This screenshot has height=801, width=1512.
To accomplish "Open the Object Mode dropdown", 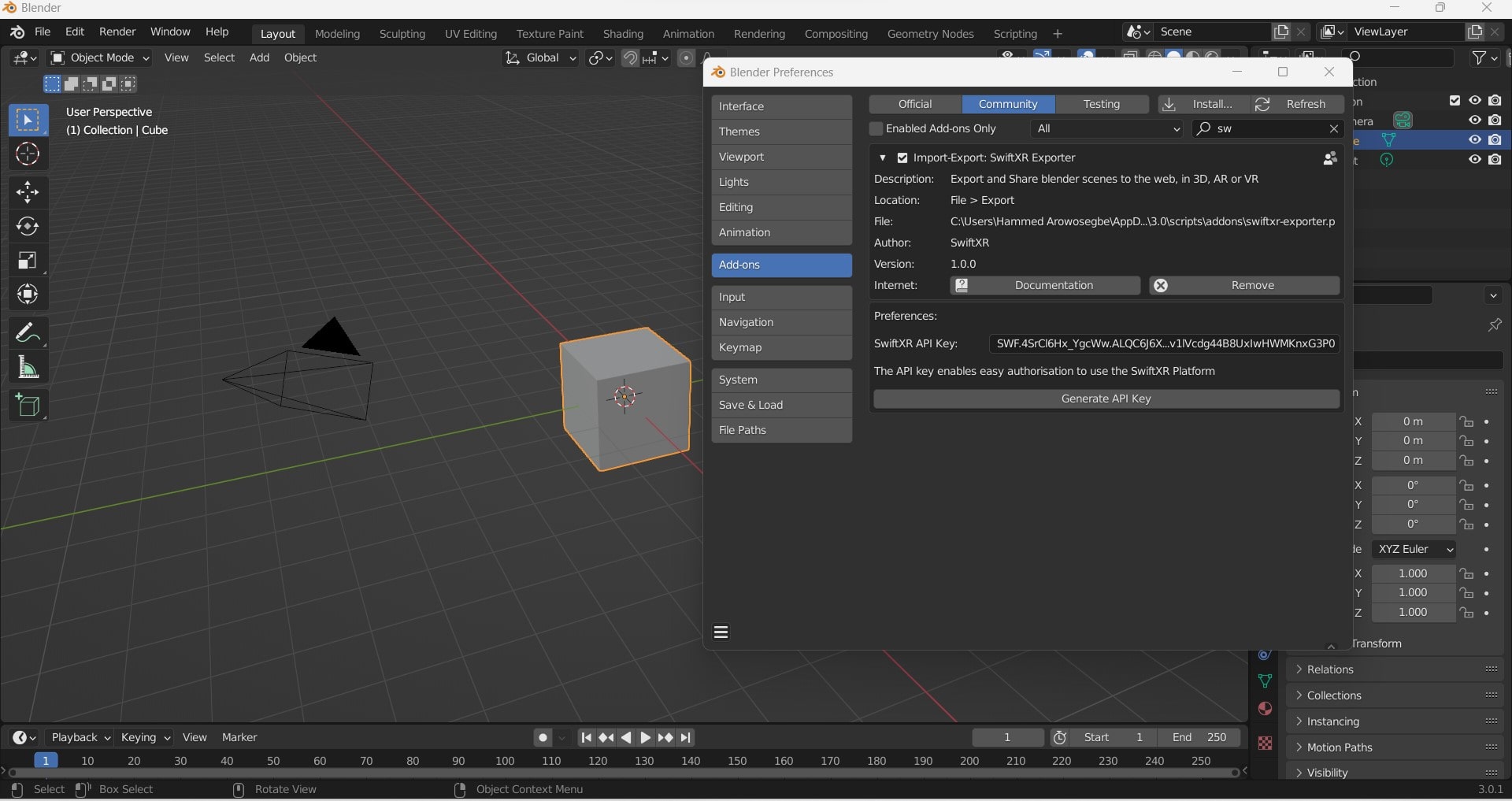I will pos(100,57).
